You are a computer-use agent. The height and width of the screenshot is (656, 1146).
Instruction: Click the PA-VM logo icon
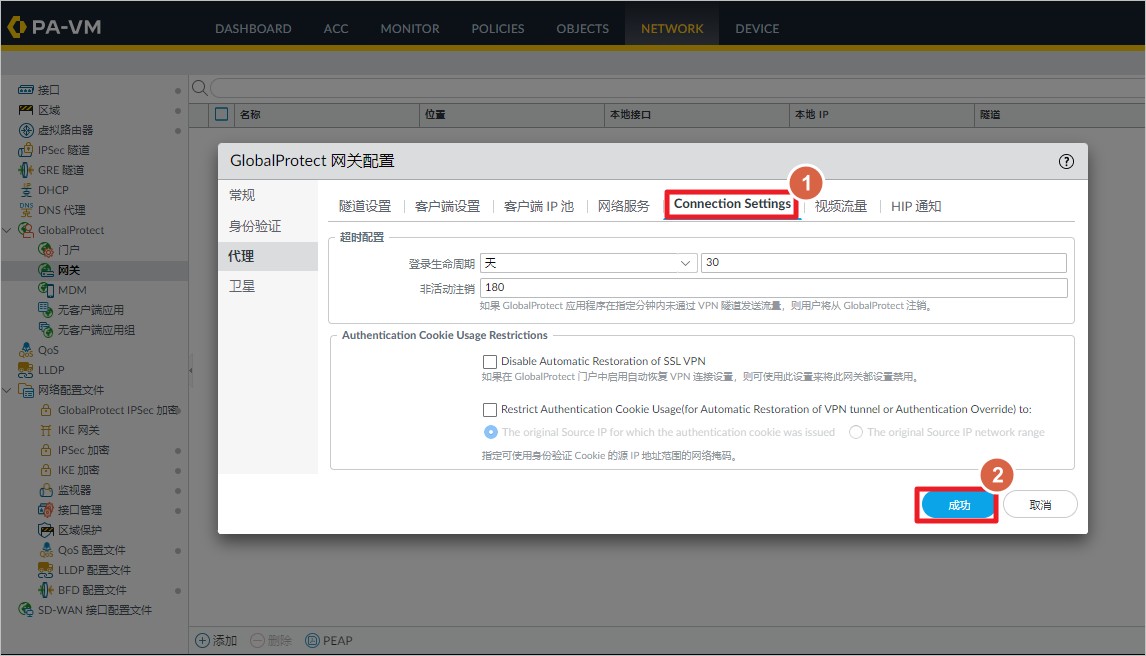pos(16,27)
